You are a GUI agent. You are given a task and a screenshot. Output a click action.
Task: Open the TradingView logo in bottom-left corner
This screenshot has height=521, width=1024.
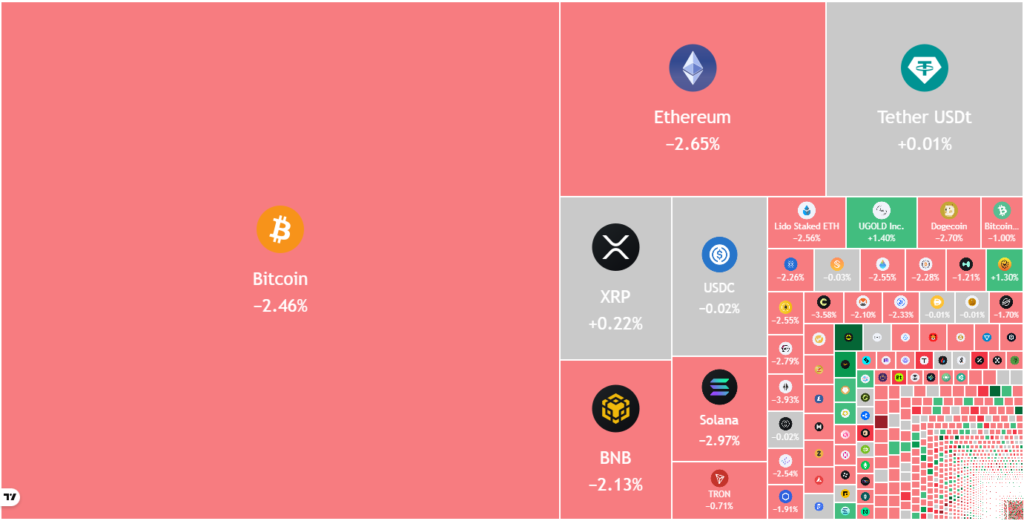(x=11, y=497)
